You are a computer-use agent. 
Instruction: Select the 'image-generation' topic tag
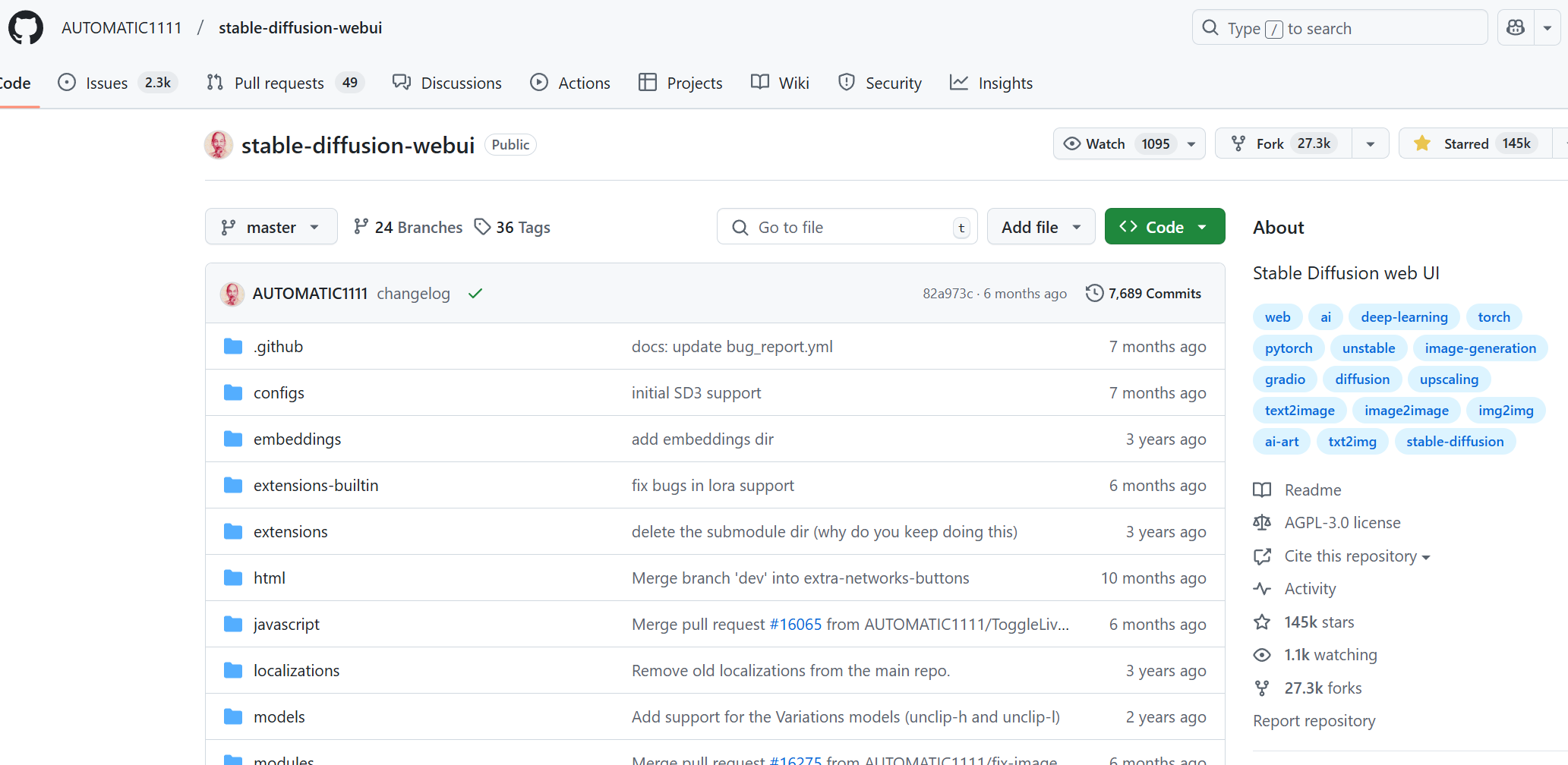(x=1480, y=348)
